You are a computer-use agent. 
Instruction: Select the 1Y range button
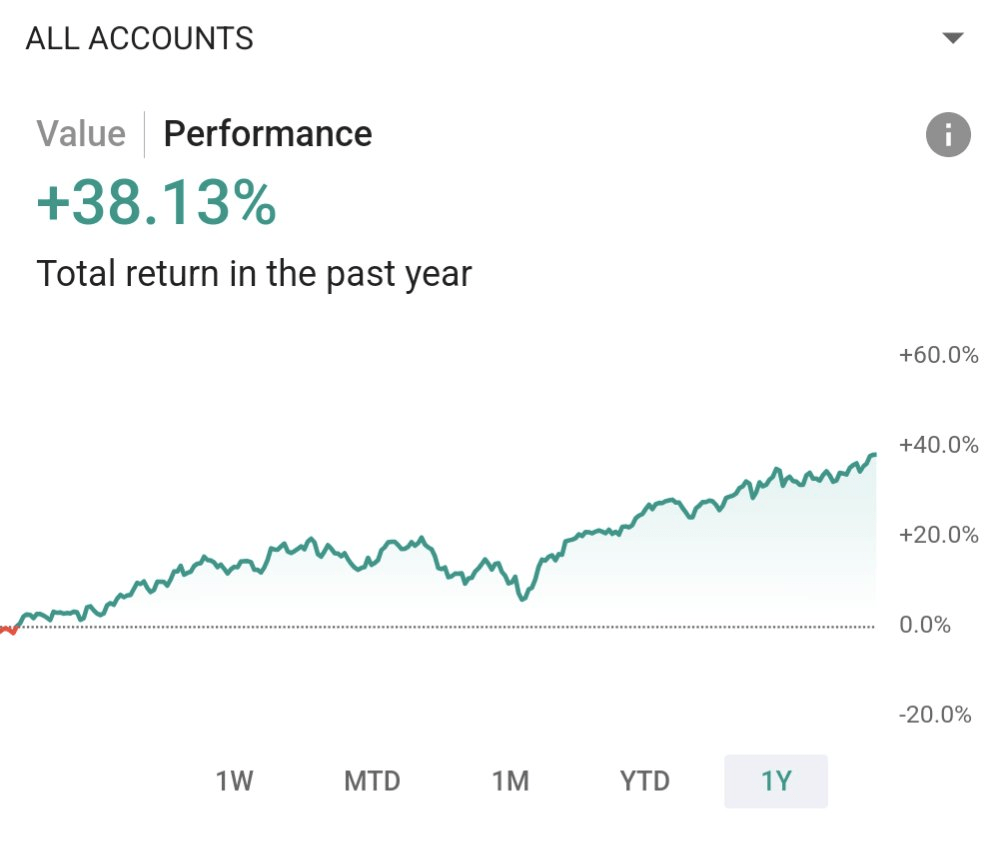click(776, 781)
